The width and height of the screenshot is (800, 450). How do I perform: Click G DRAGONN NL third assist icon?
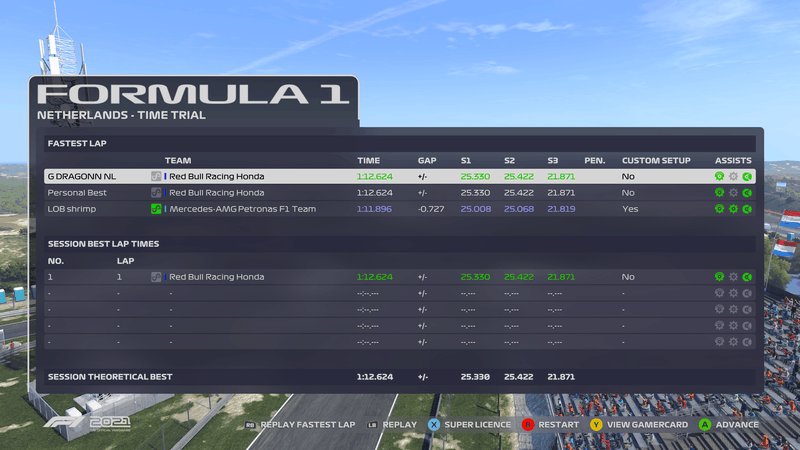(747, 177)
